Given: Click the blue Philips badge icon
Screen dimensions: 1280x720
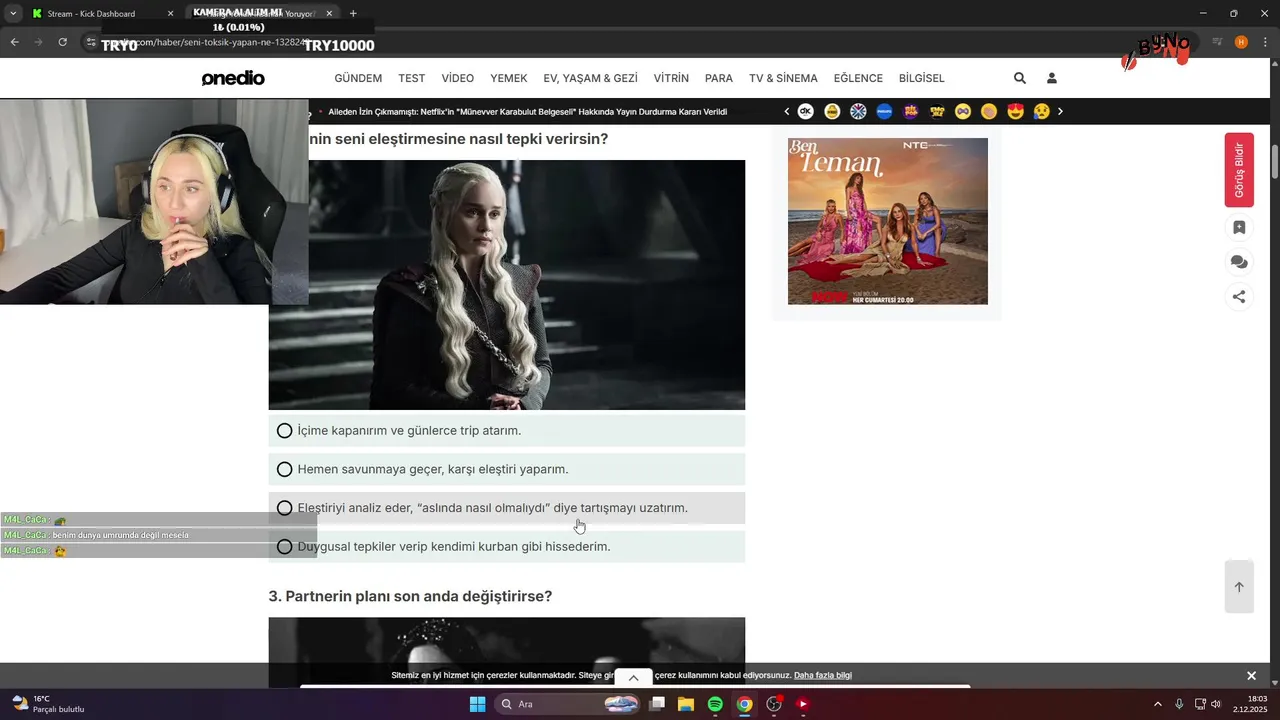Looking at the screenshot, I should [x=884, y=111].
